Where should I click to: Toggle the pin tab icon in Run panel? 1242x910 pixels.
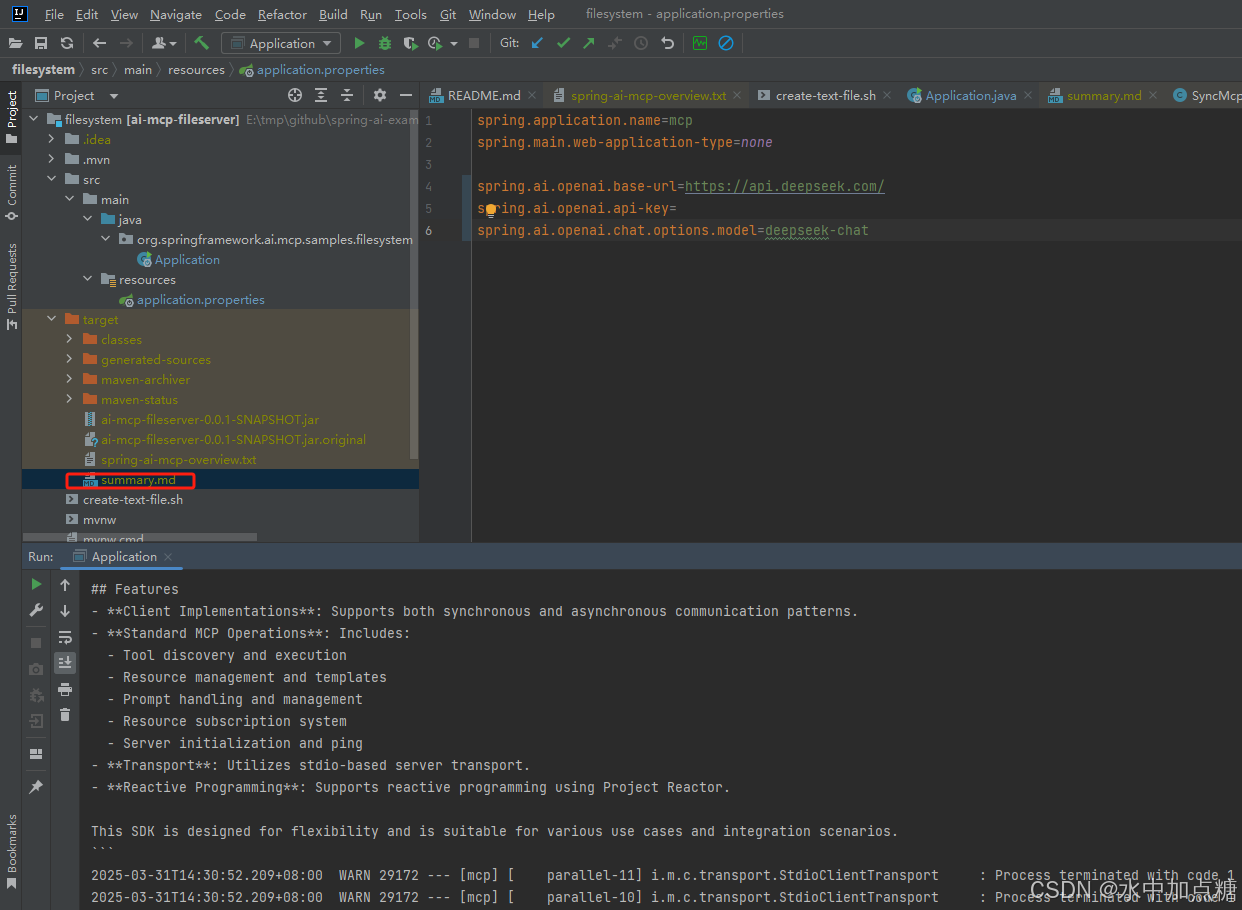tap(36, 787)
